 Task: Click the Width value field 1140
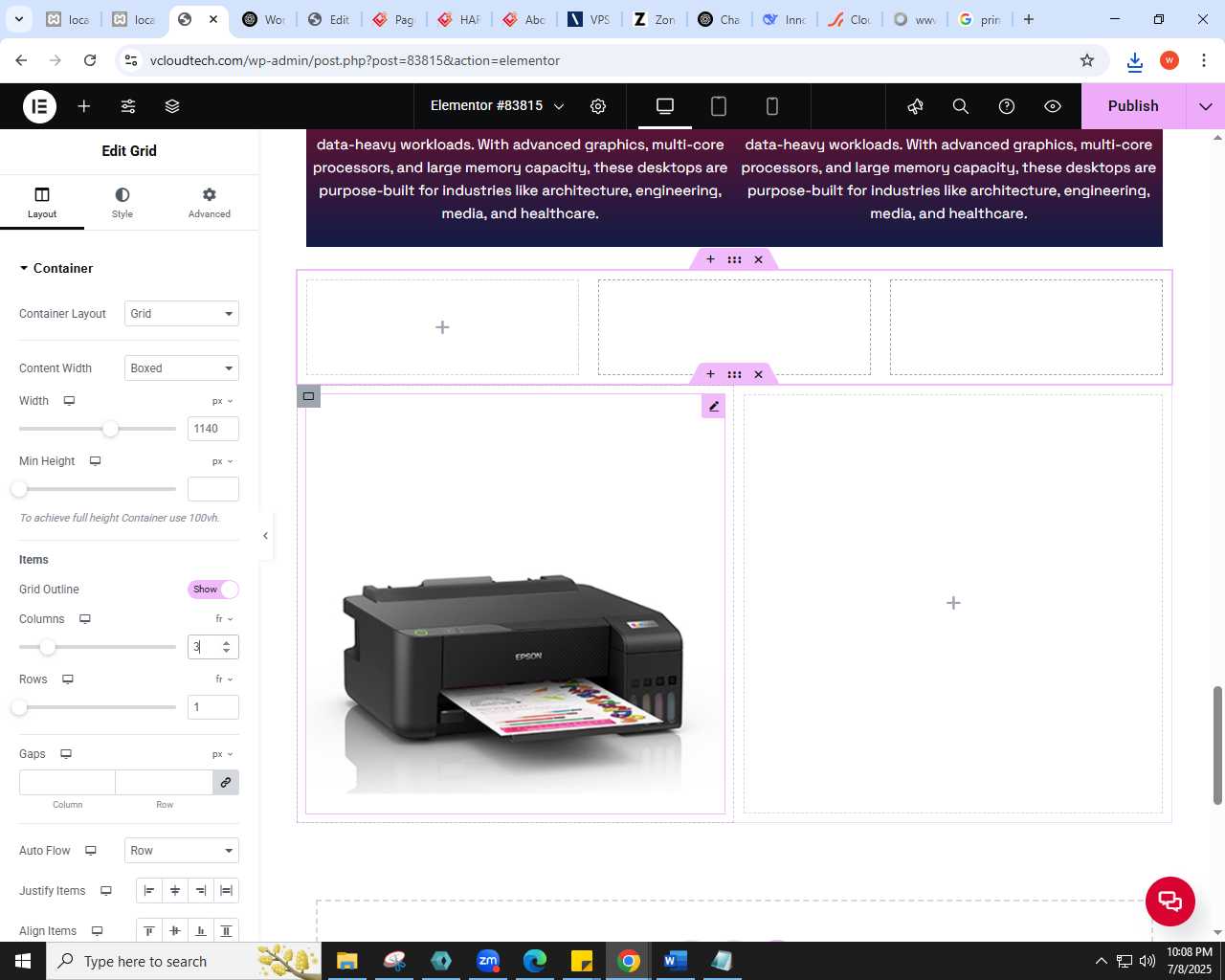tap(213, 429)
